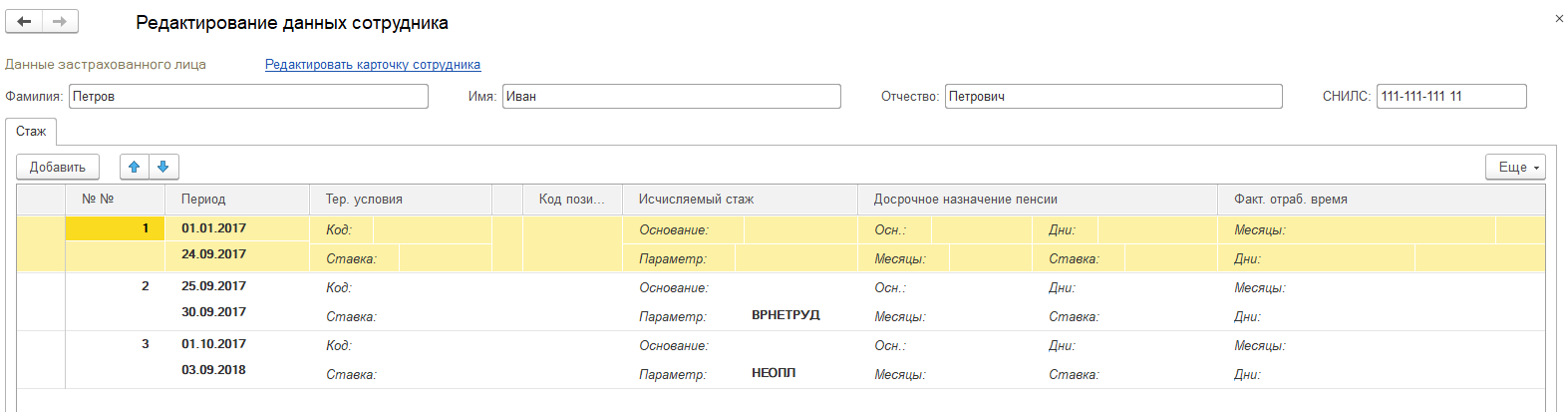Click the back navigation arrow

coord(24,21)
